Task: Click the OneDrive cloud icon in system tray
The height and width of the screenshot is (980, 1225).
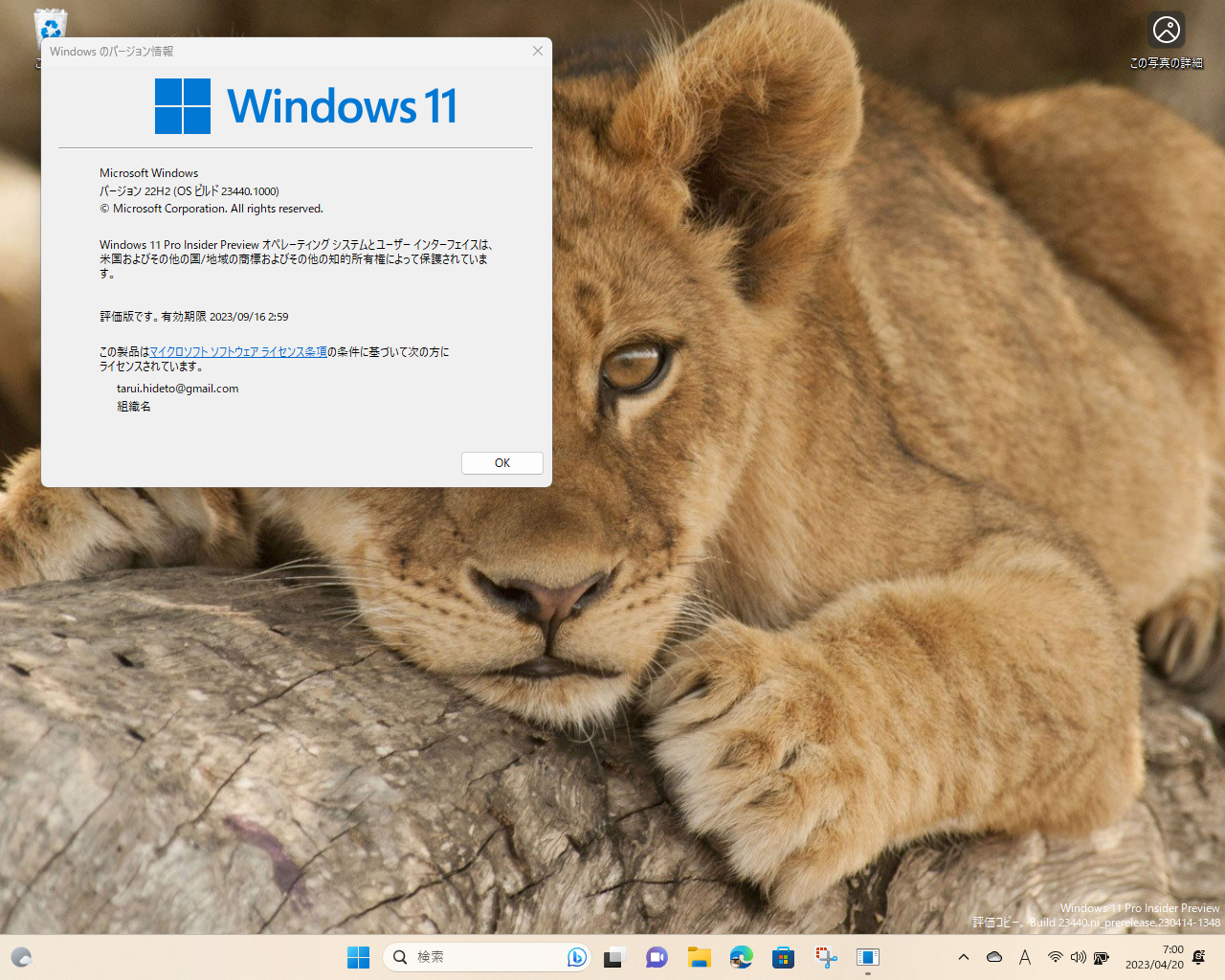Action: click(994, 957)
